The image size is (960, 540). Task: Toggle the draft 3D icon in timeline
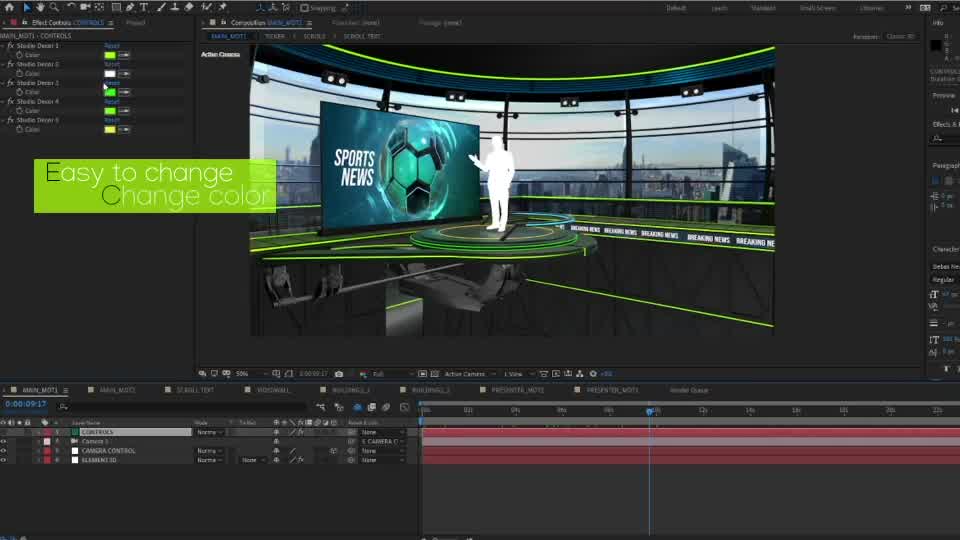(x=339, y=407)
